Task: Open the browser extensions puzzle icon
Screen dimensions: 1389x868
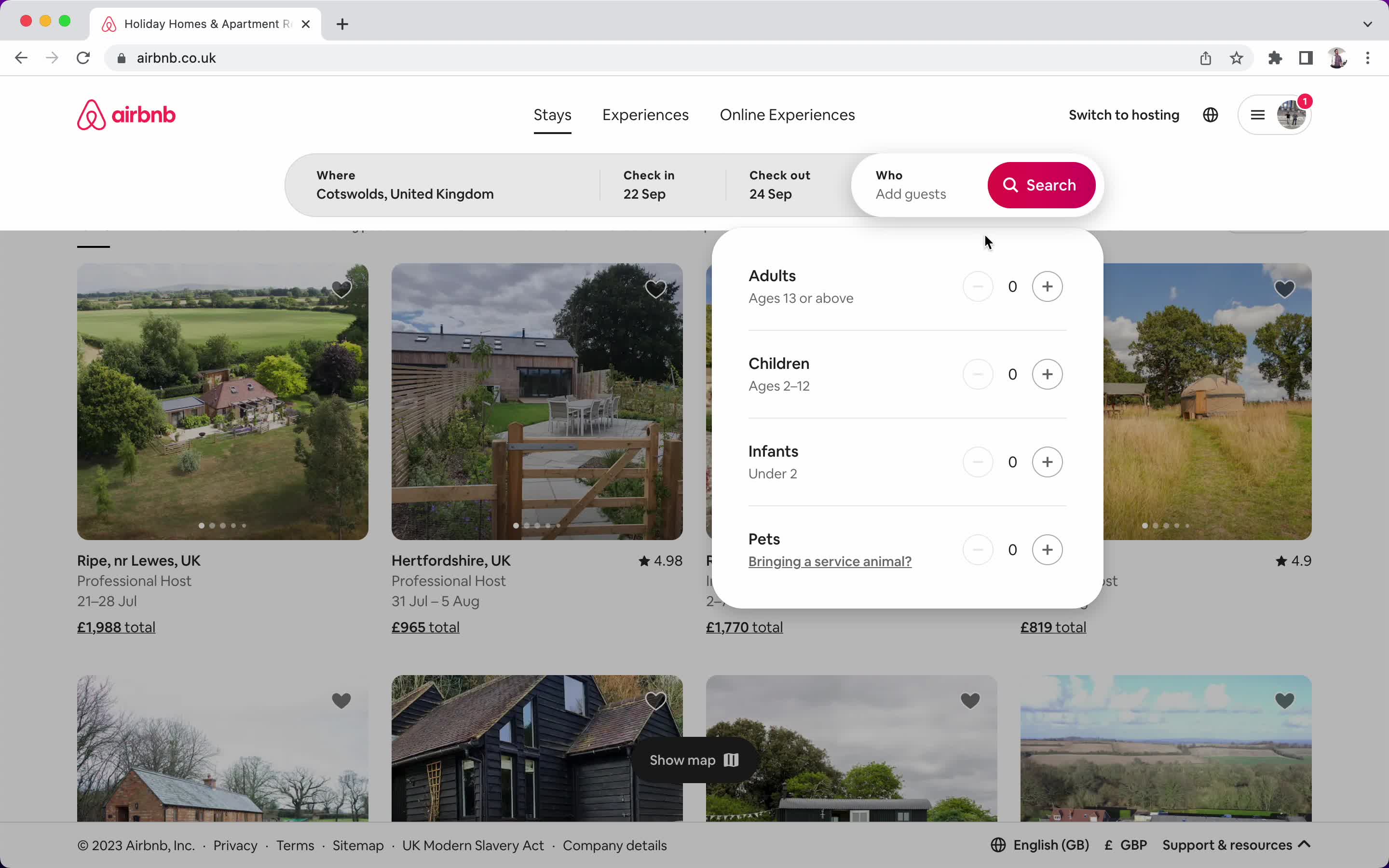Action: [x=1275, y=57]
